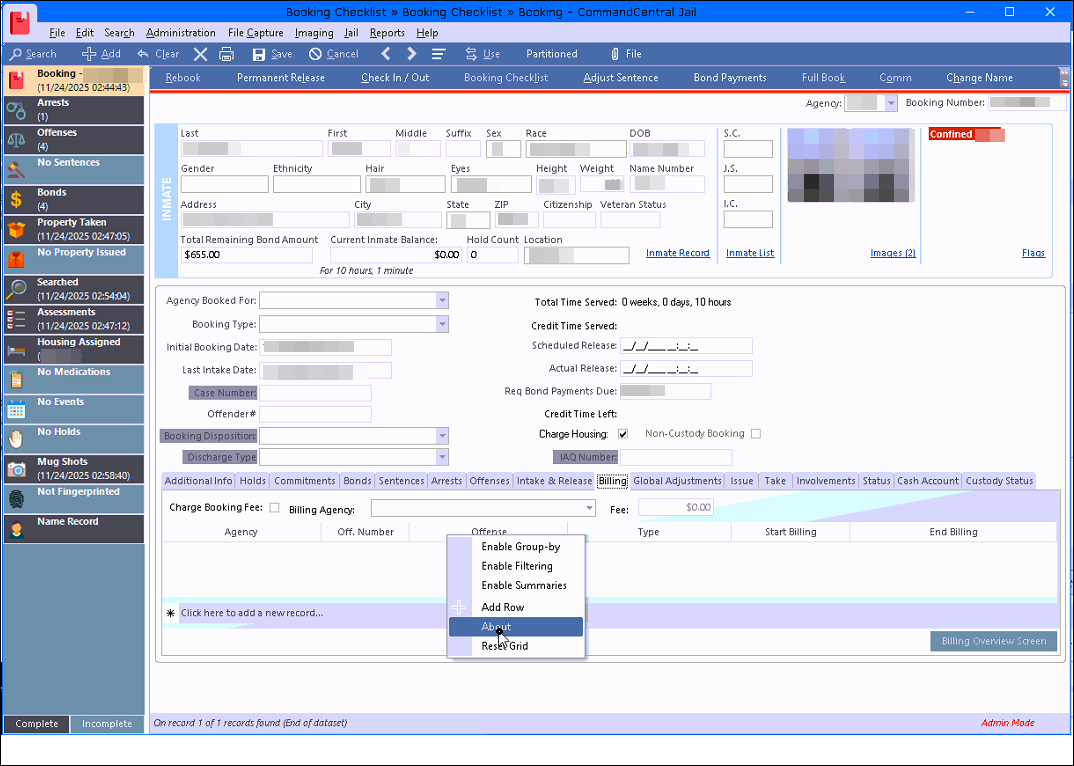
Task: Open Name Record person item
Action: coord(74,529)
